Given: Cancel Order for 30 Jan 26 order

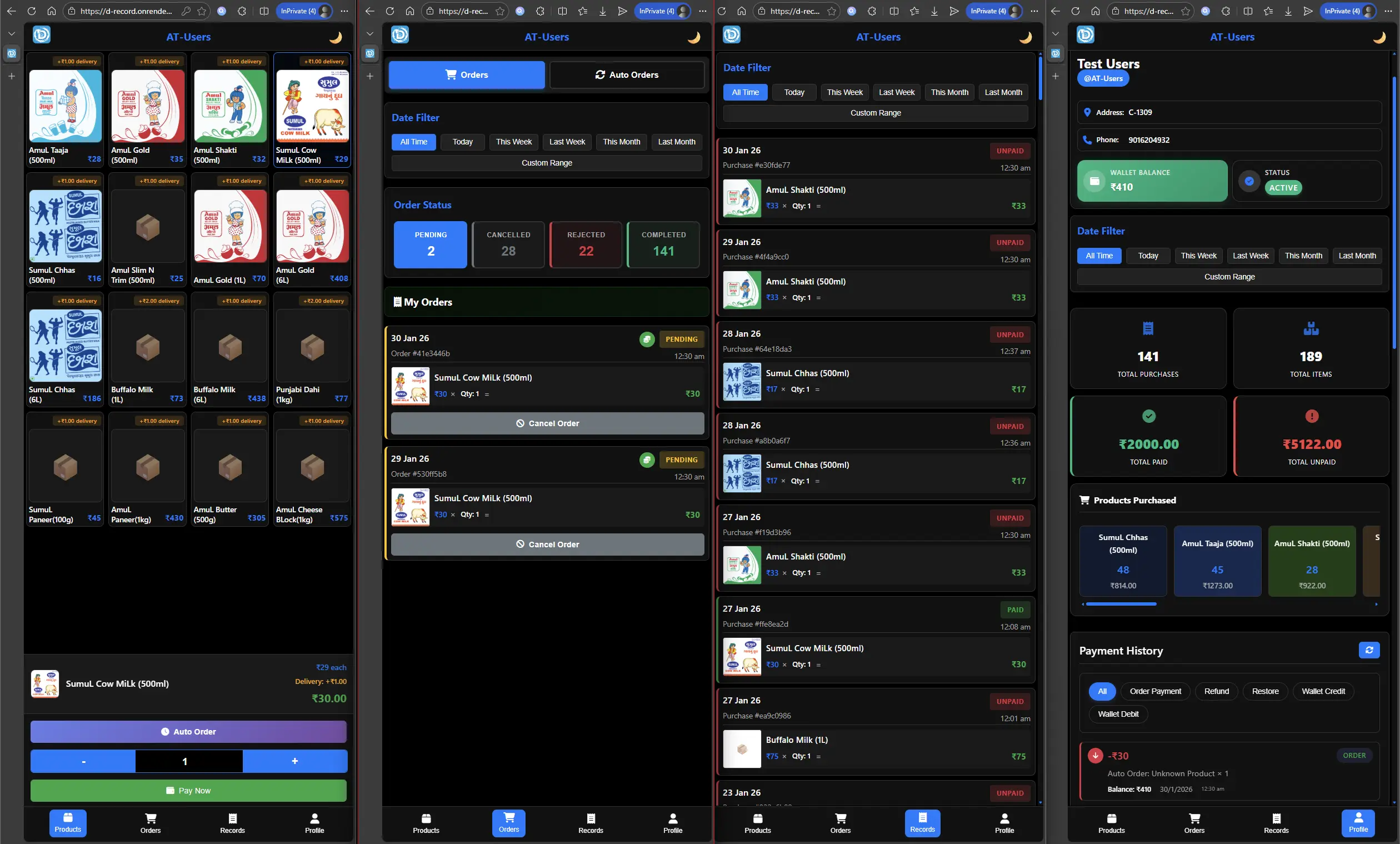Looking at the screenshot, I should (x=547, y=423).
